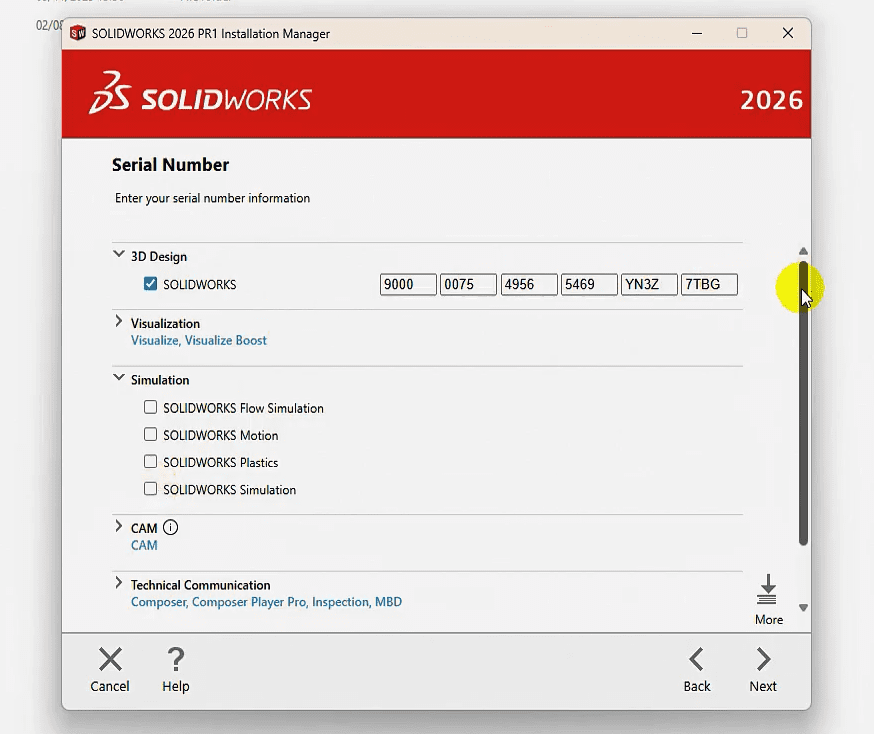Viewport: 874px width, 734px height.
Task: Click serial field containing 5469
Action: 589,284
